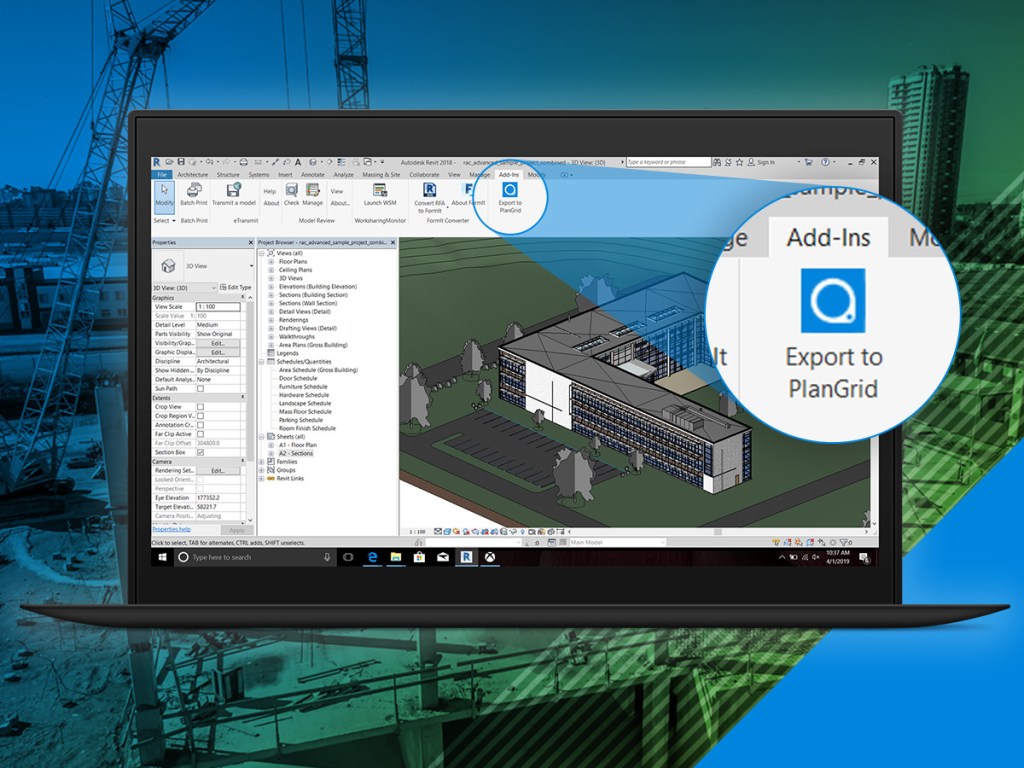This screenshot has height=768, width=1024.
Task: Open the File menu
Action: tap(162, 174)
